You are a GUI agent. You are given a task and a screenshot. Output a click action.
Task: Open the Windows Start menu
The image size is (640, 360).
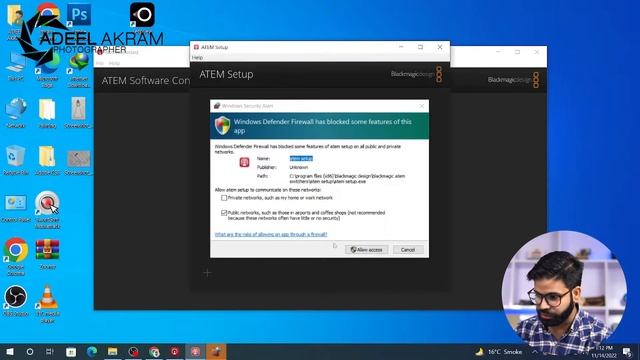click(x=10, y=351)
